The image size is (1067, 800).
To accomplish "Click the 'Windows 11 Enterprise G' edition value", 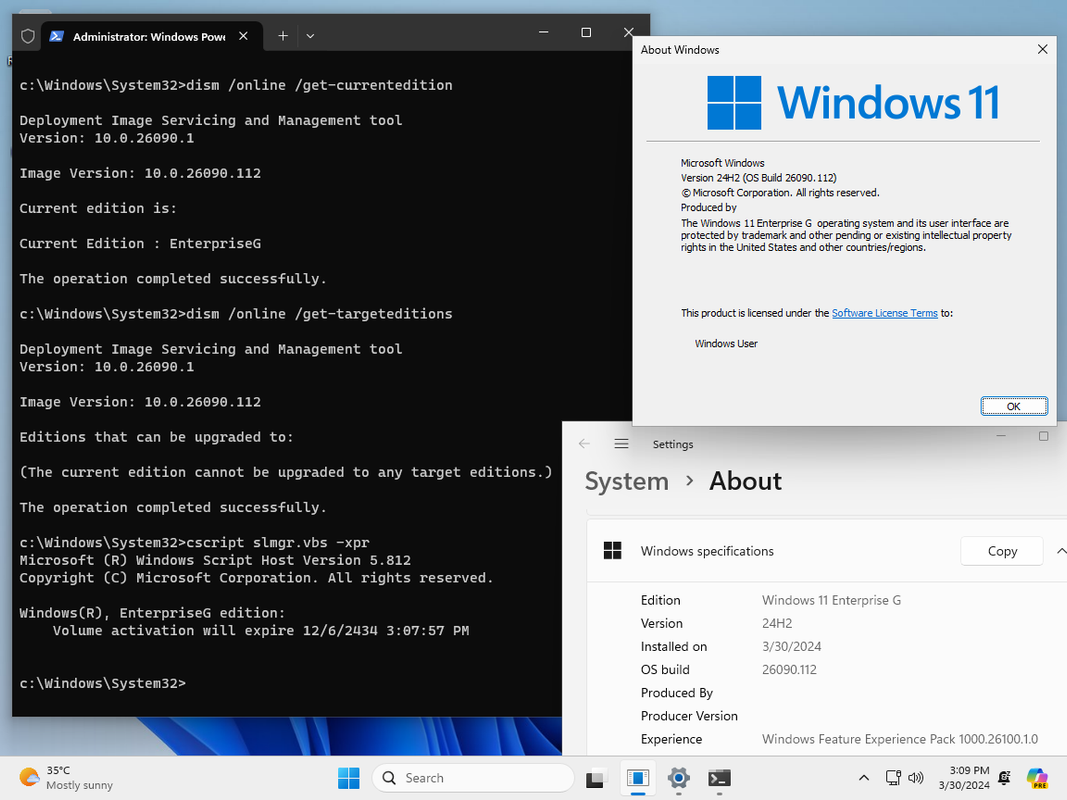I will coord(831,600).
